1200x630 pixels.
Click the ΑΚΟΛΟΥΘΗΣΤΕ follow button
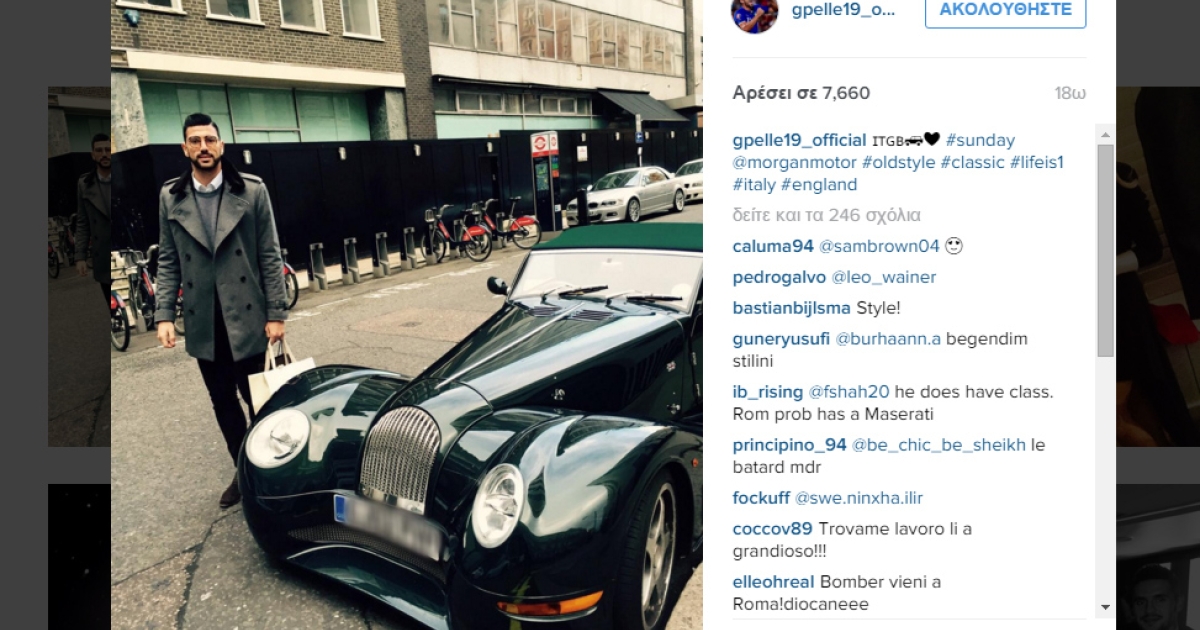(x=1005, y=11)
